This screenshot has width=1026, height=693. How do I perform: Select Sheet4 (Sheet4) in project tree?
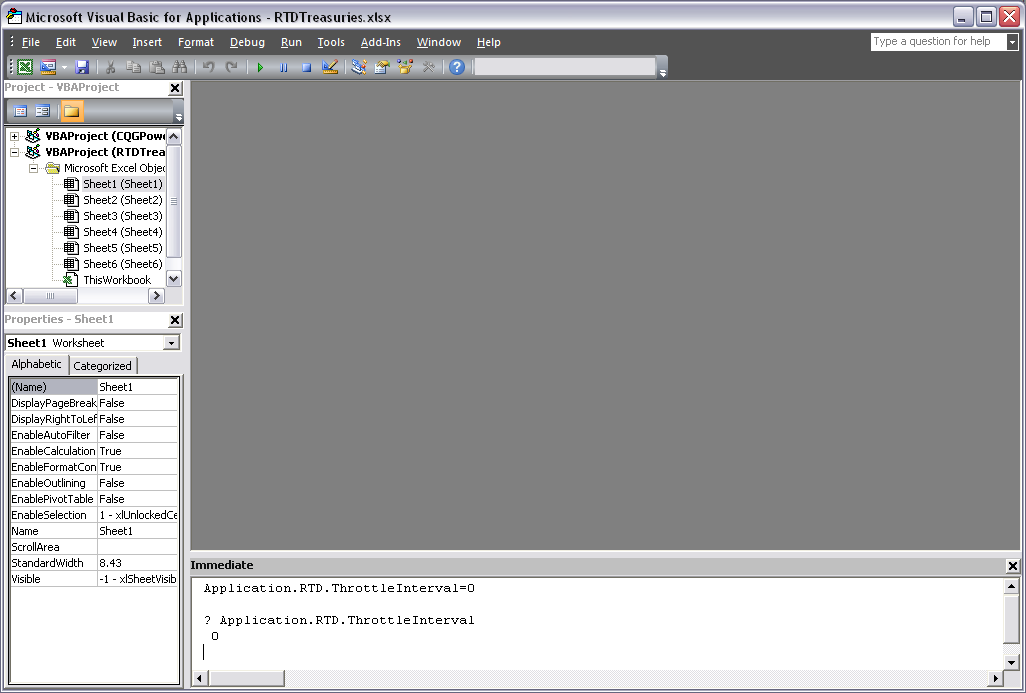pos(122,232)
